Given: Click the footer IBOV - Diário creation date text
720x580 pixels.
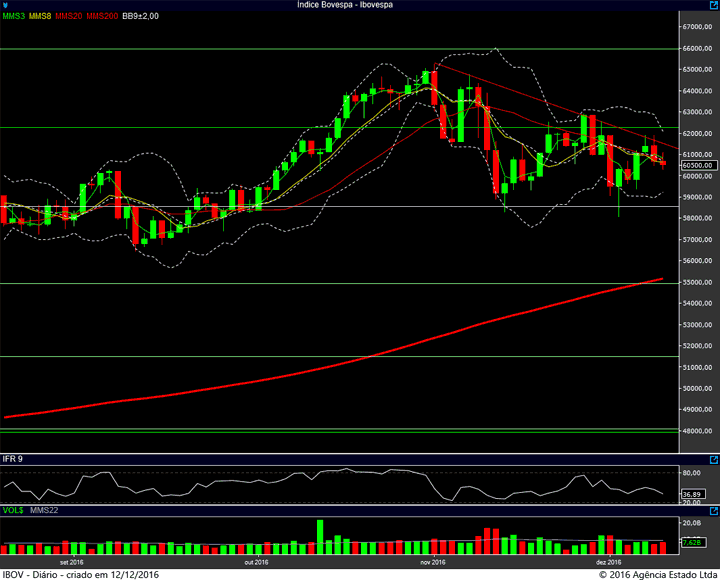Looking at the screenshot, I should [81, 574].
